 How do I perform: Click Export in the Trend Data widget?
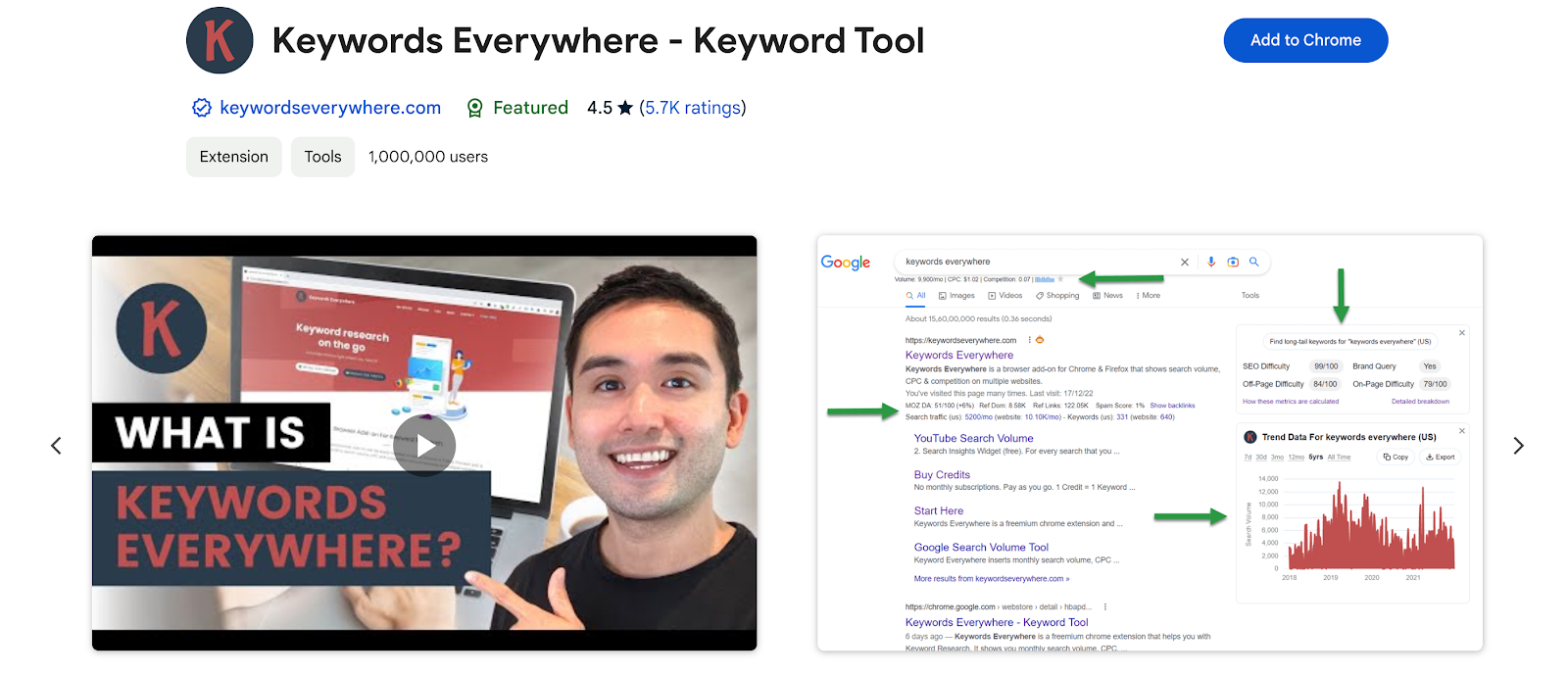1440,457
